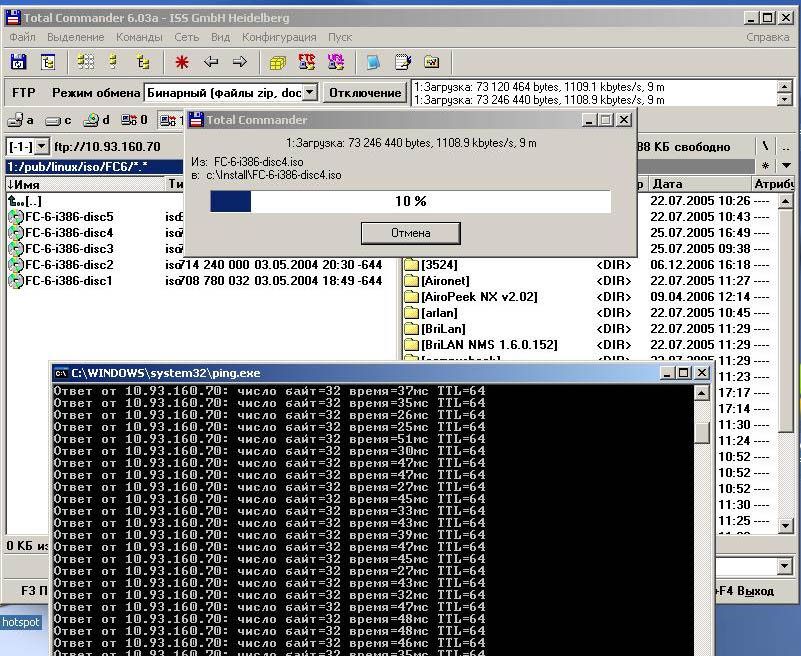This screenshot has height=656, width=801.
Task: Select the [BriLAN NMS 1.6.0.152] folder
Action: click(x=481, y=345)
